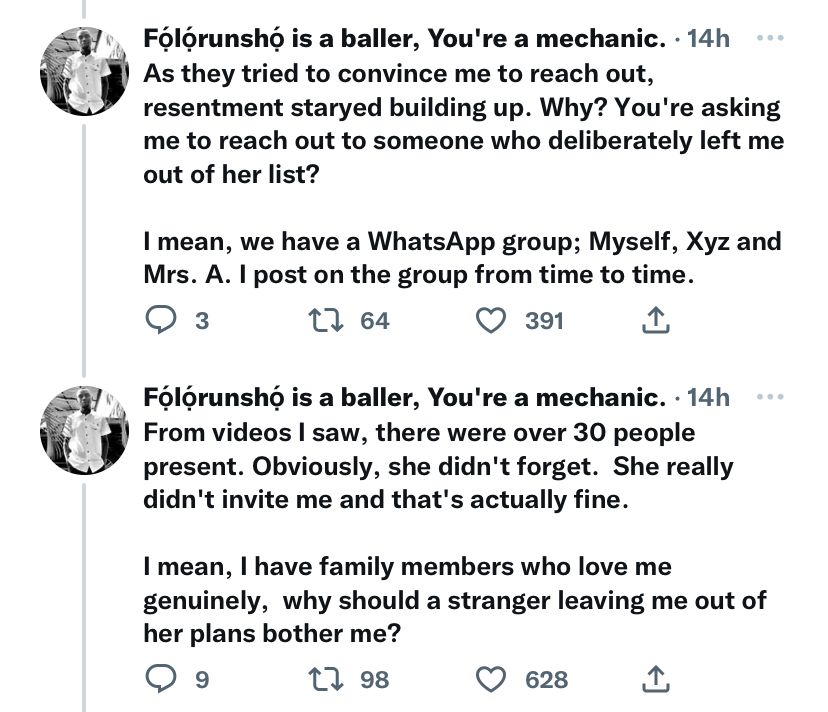Reply to the WhatsApp group tweet
The width and height of the screenshot is (828, 712).
tap(162, 321)
